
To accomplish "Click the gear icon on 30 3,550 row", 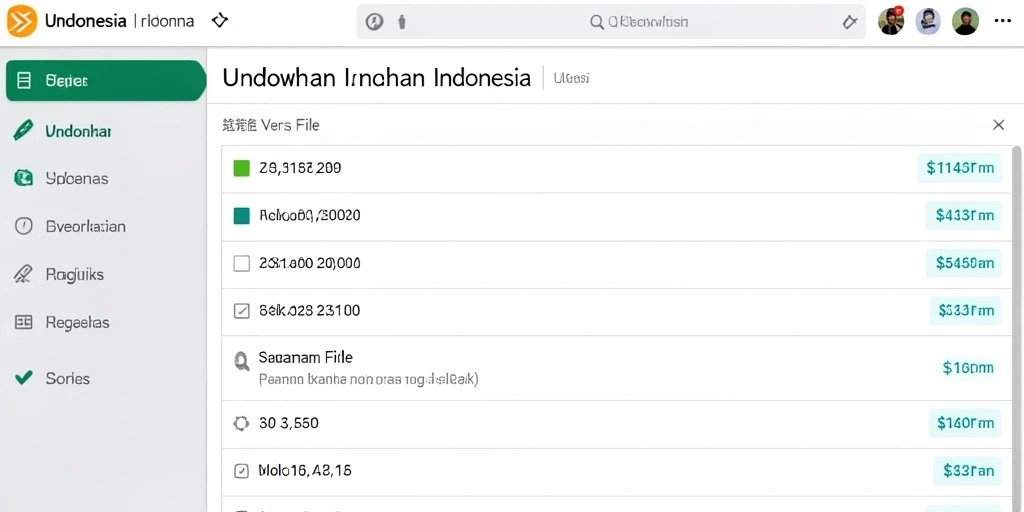I will tap(242, 424).
